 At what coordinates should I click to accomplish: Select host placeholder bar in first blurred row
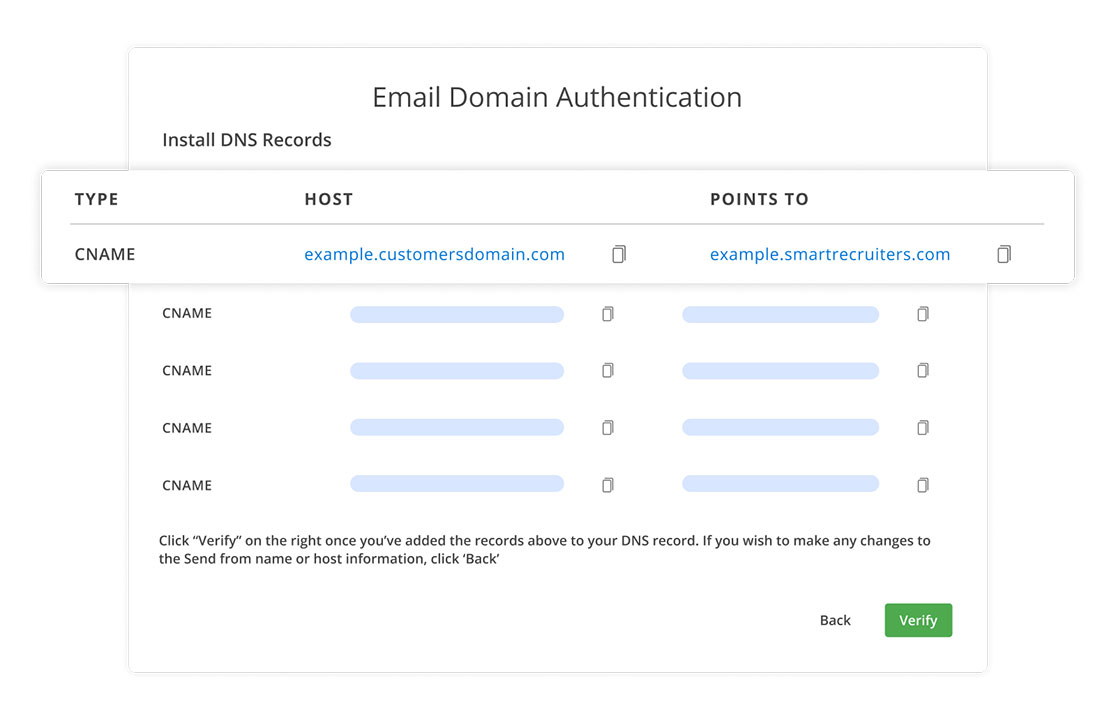[456, 314]
